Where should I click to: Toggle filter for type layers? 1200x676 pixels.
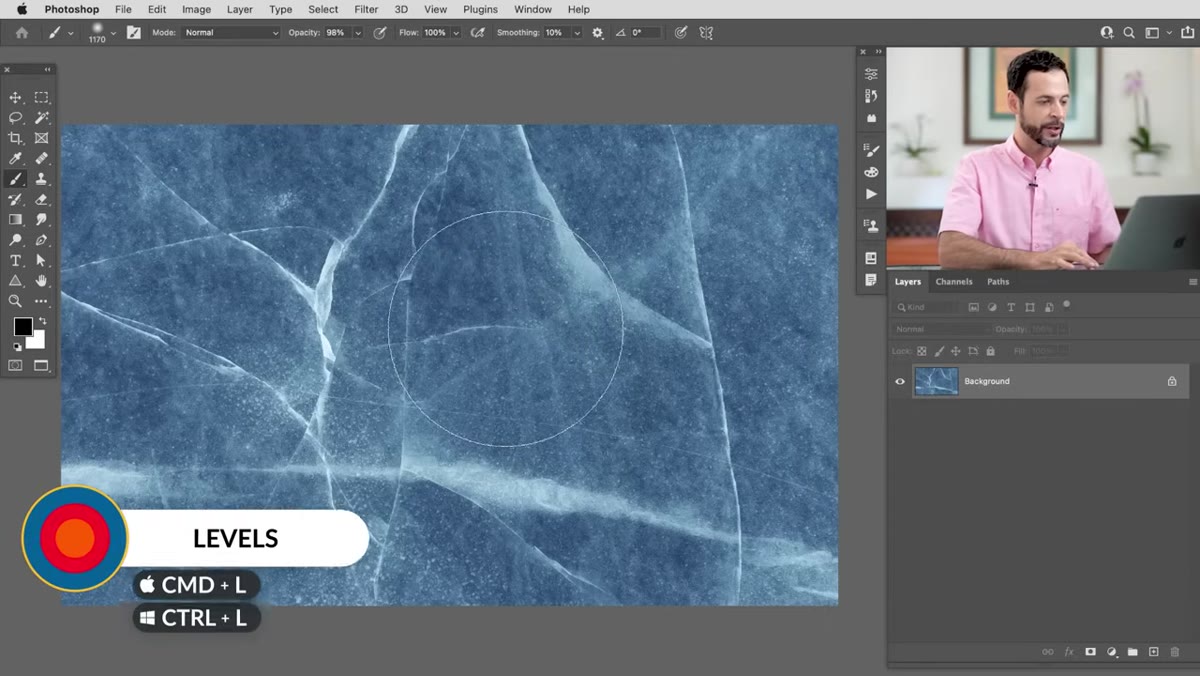click(1011, 308)
